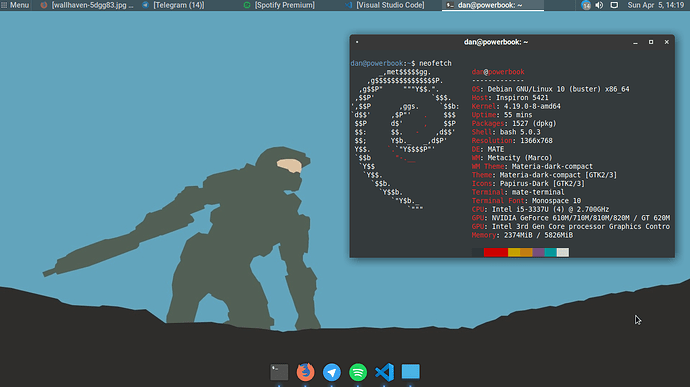690x387 pixels.
Task: Click the red 'dan@powerbook' header in neofetch
Action: [x=498, y=72]
